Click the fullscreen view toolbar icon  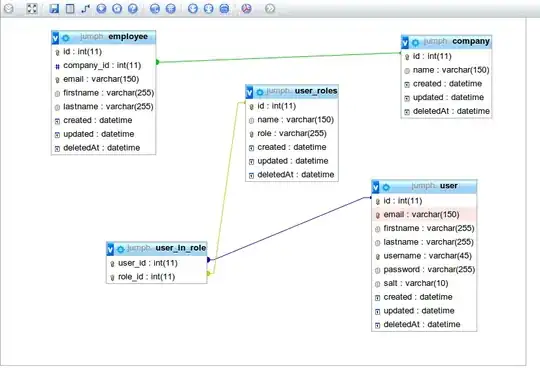click(x=32, y=9)
